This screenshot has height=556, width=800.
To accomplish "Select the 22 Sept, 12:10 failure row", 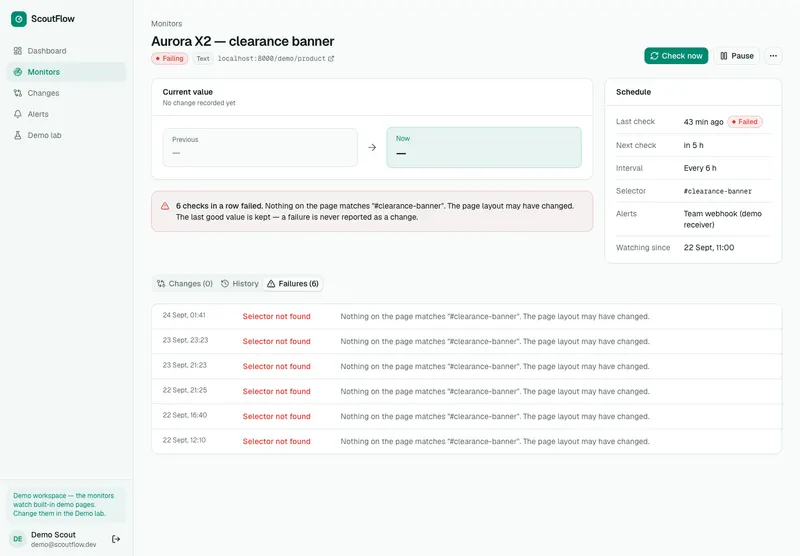I will 466,441.
